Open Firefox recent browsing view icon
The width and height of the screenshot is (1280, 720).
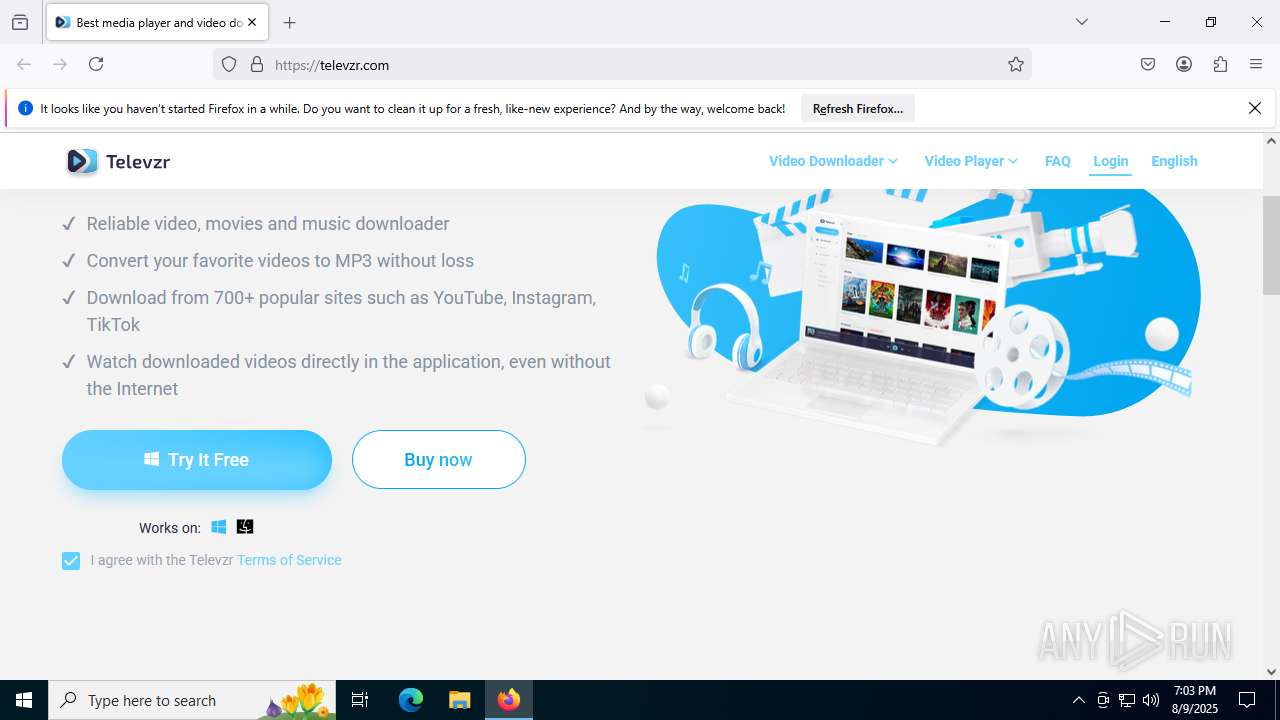20,22
